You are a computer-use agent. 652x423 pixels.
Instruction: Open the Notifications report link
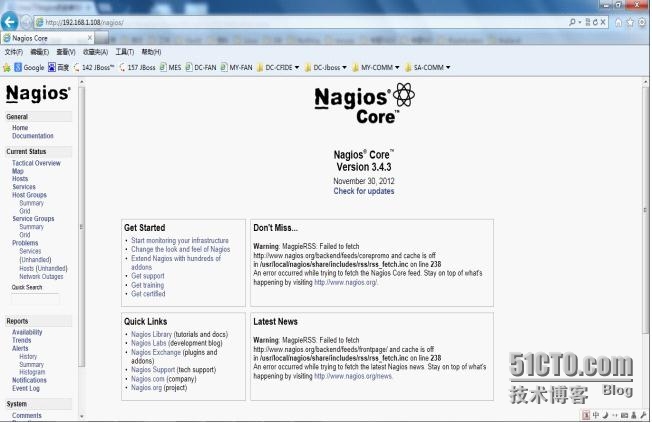(x=29, y=380)
